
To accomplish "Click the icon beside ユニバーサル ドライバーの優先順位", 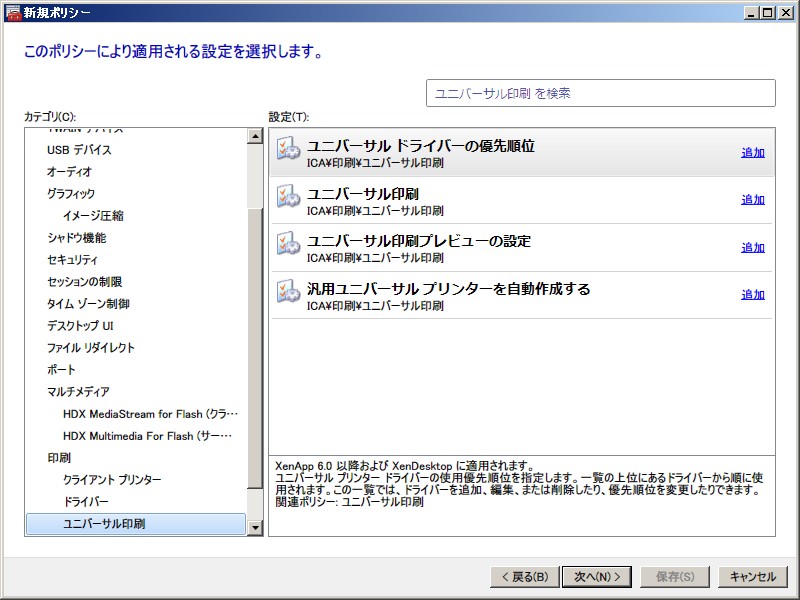I will pyautogui.click(x=288, y=152).
